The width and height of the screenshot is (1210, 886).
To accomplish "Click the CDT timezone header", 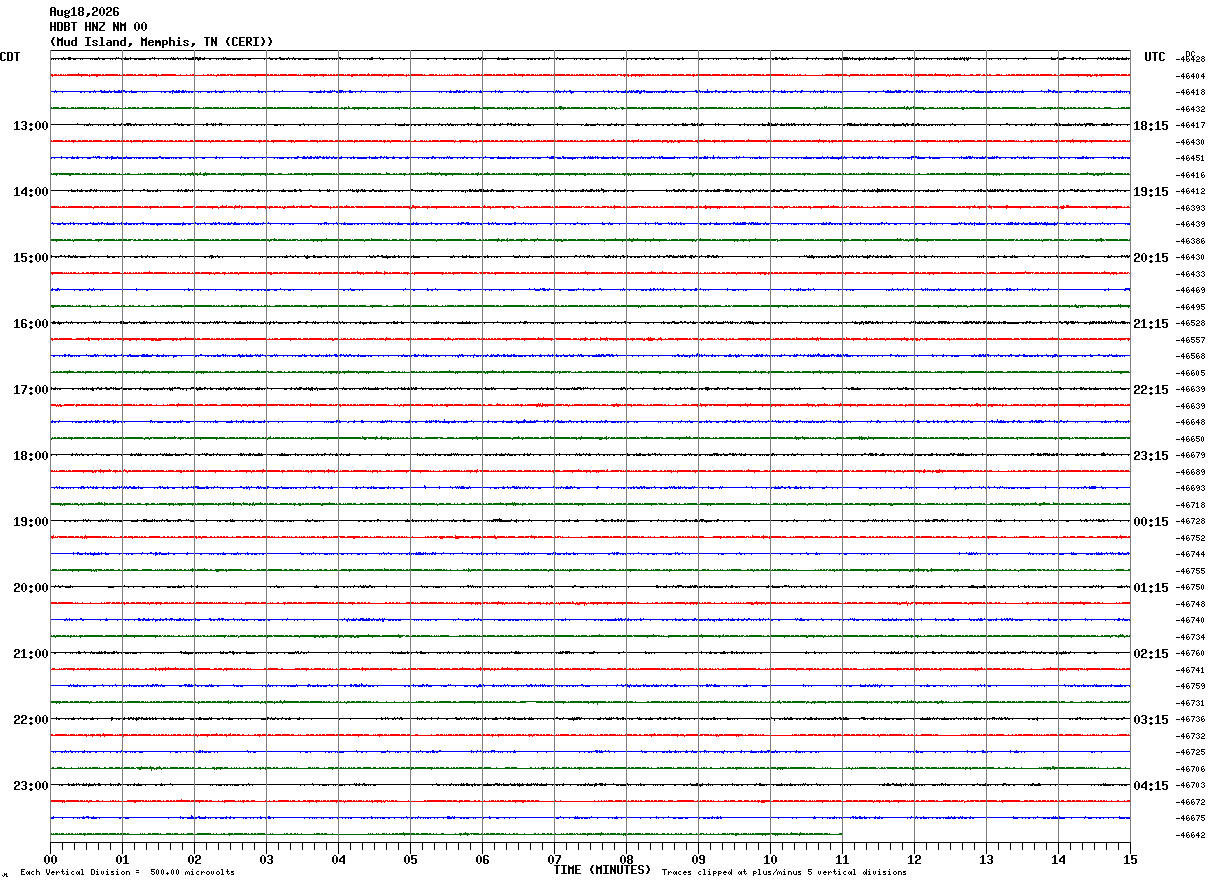I will 10,57.
